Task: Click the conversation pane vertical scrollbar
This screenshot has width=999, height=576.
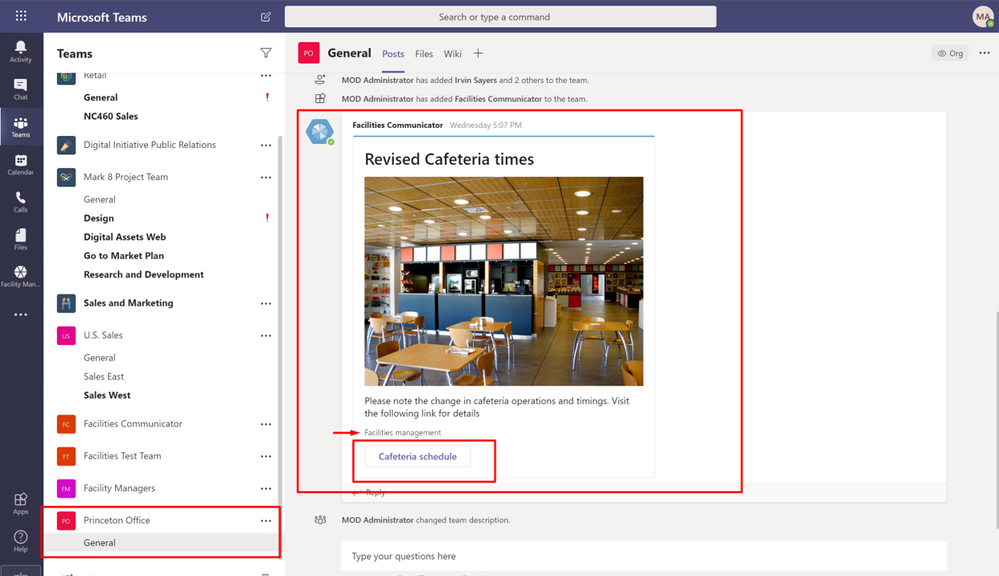Action: (996, 421)
